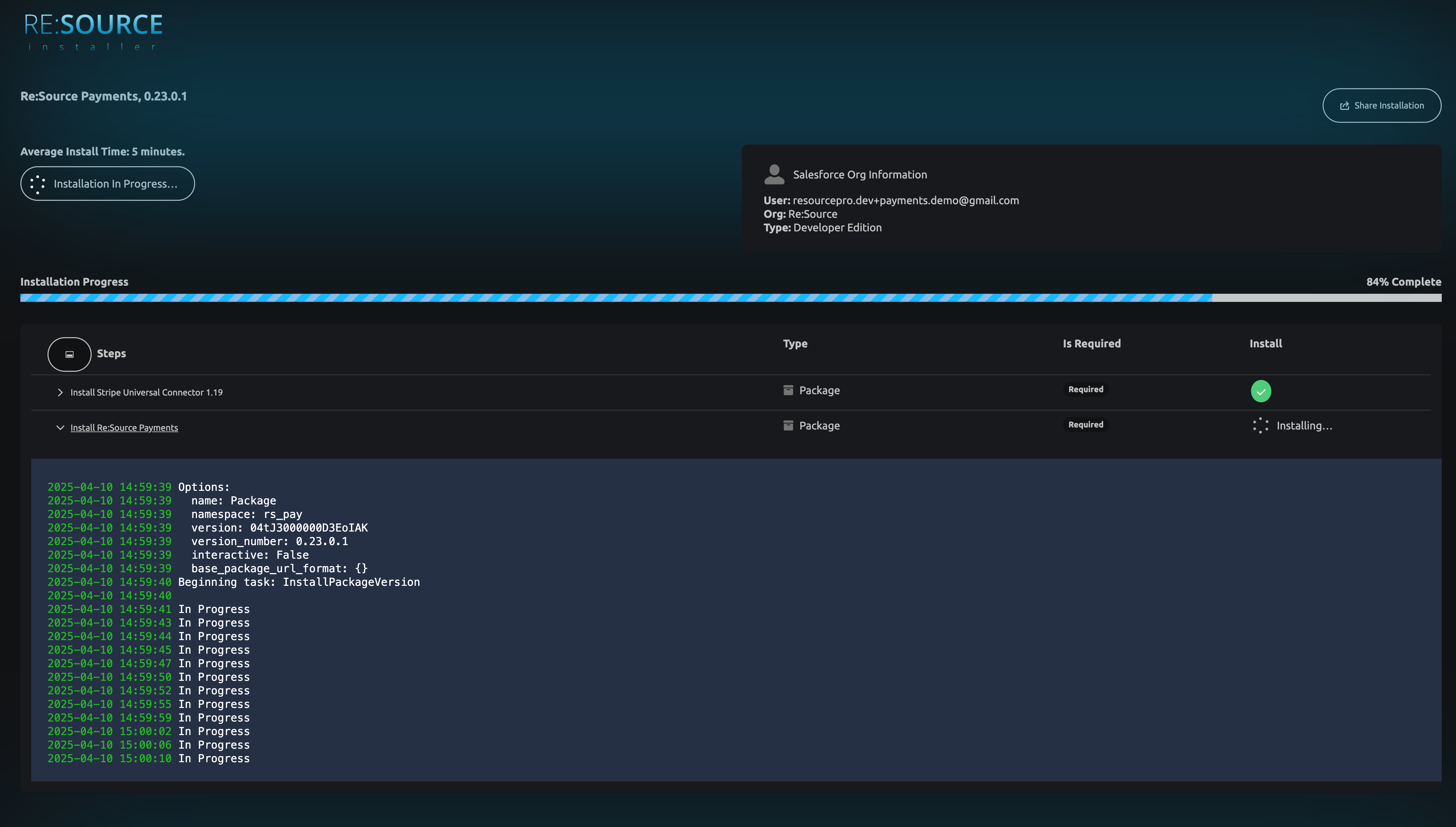
Task: Click the Re:Source Payments, 0.23.0.1 title
Action: click(104, 96)
